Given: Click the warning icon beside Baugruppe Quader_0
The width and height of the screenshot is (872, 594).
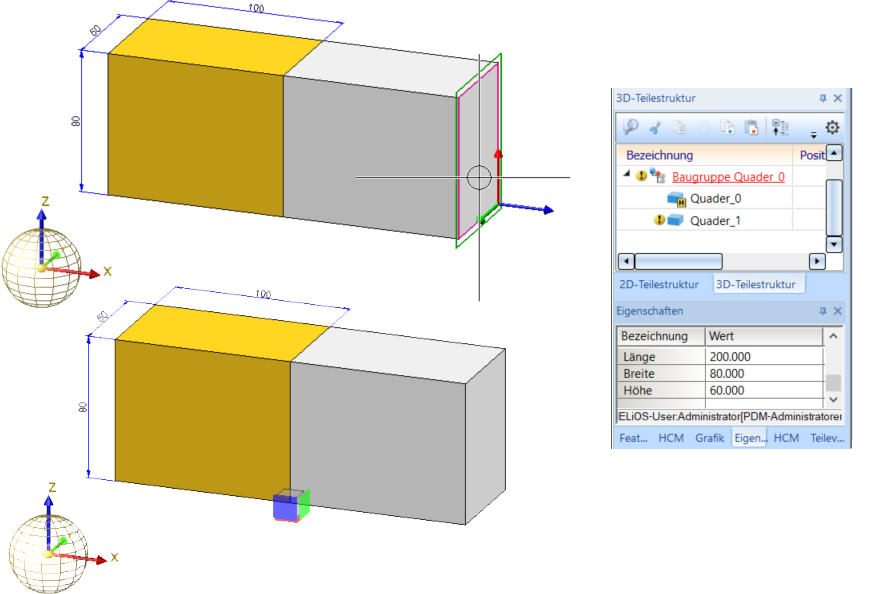Looking at the screenshot, I should point(641,176).
